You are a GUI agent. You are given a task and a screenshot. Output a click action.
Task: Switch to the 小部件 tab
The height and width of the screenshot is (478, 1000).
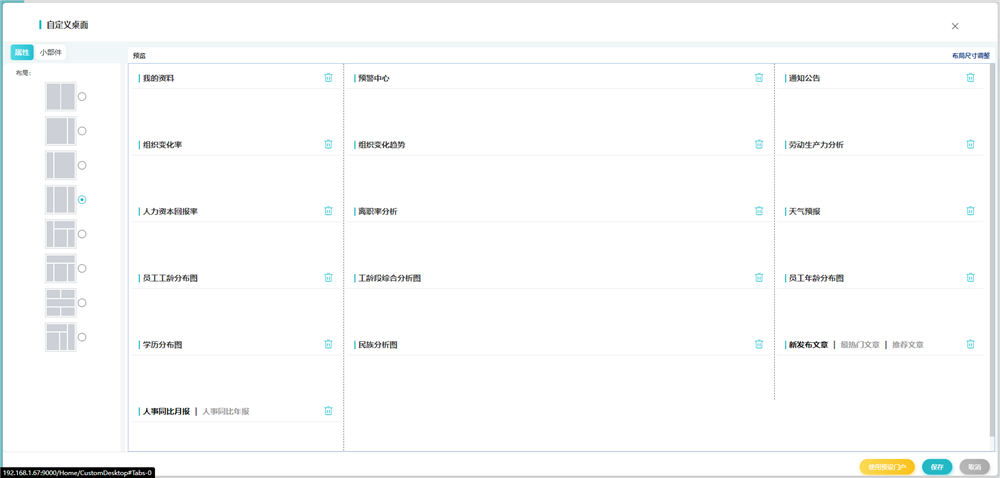[51, 52]
